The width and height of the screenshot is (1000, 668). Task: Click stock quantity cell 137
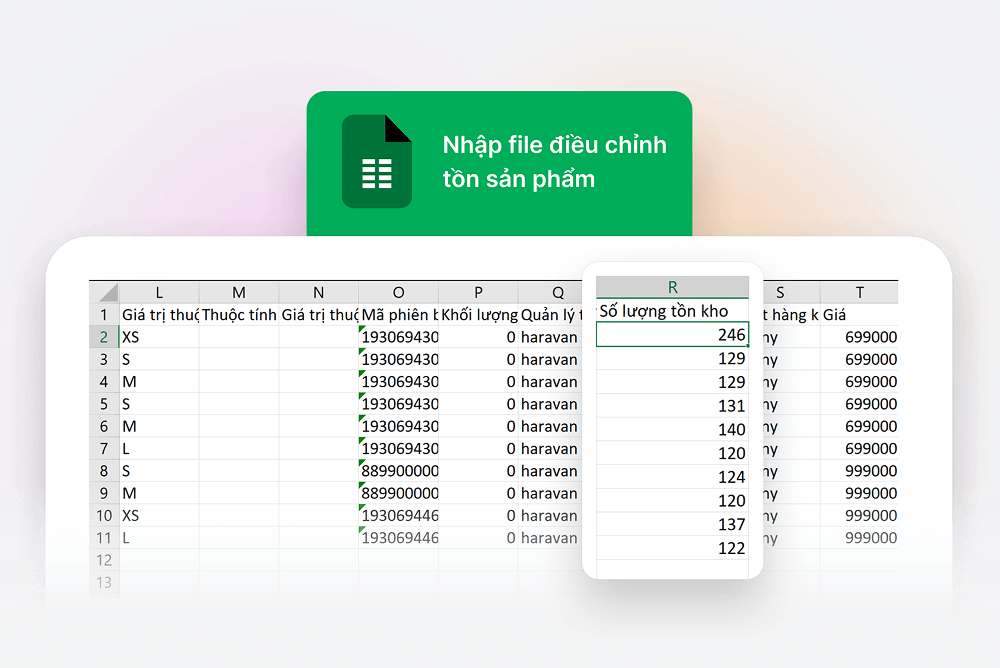[672, 524]
